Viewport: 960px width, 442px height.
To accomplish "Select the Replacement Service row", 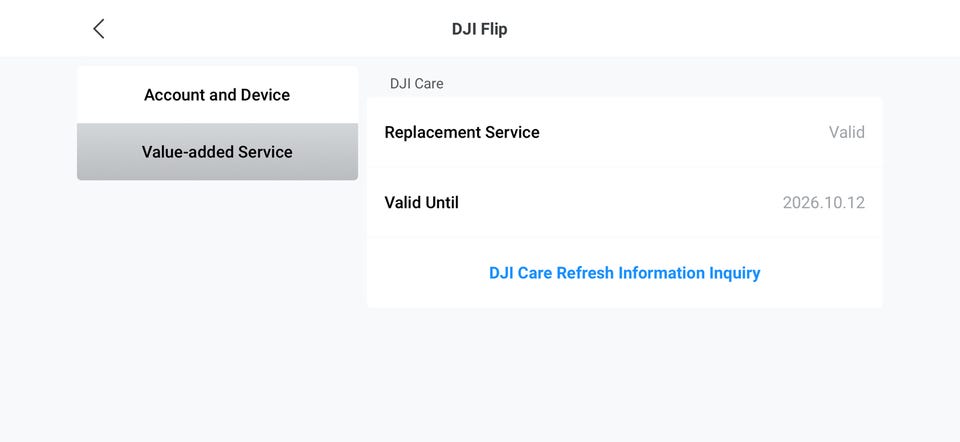I will (x=624, y=132).
